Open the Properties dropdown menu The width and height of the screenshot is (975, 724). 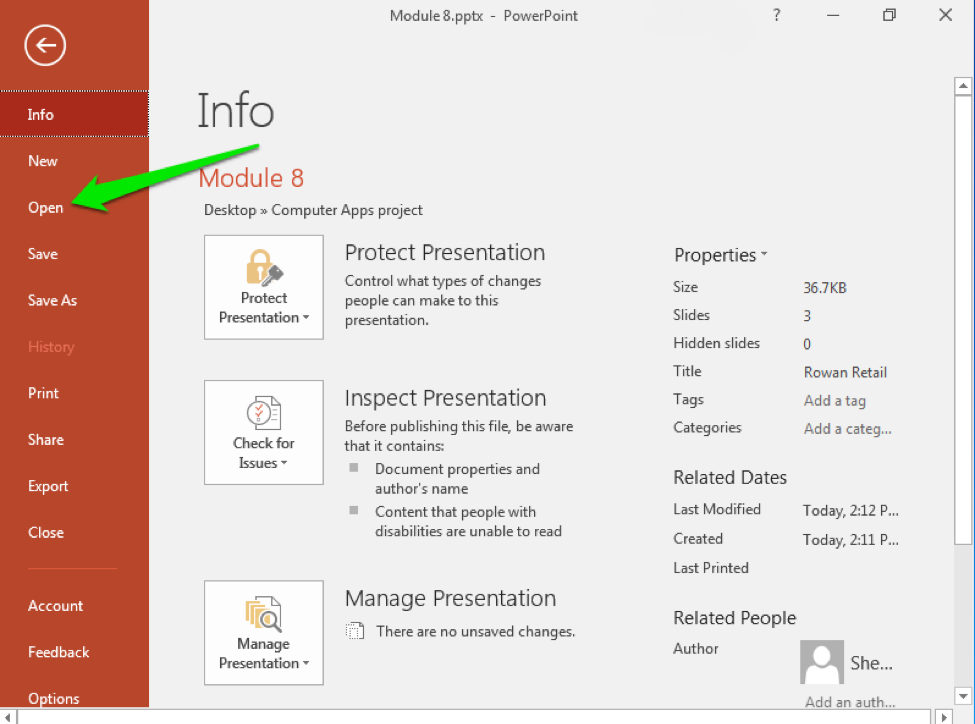click(x=720, y=255)
